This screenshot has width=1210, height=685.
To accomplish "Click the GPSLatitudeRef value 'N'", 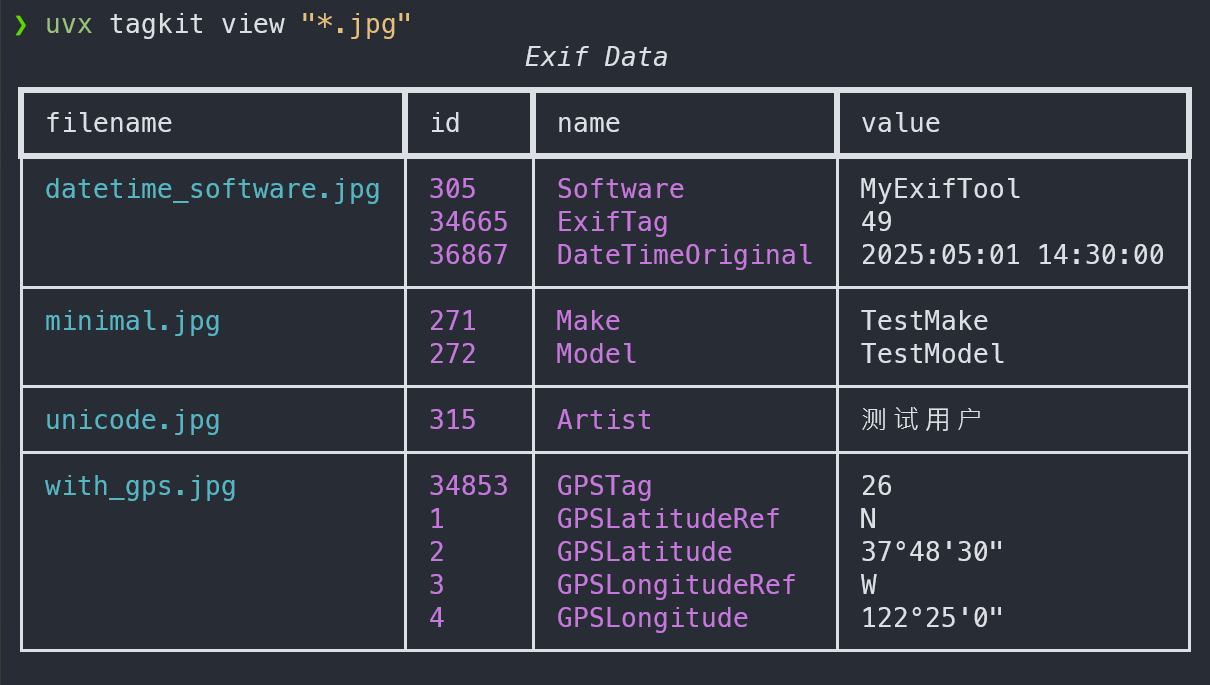I will coord(868,519).
